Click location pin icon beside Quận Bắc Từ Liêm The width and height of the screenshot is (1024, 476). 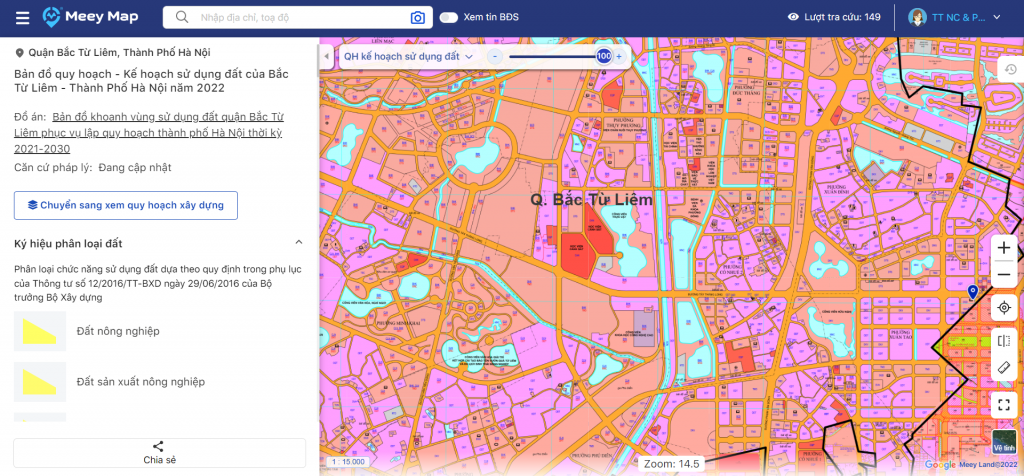click(19, 53)
